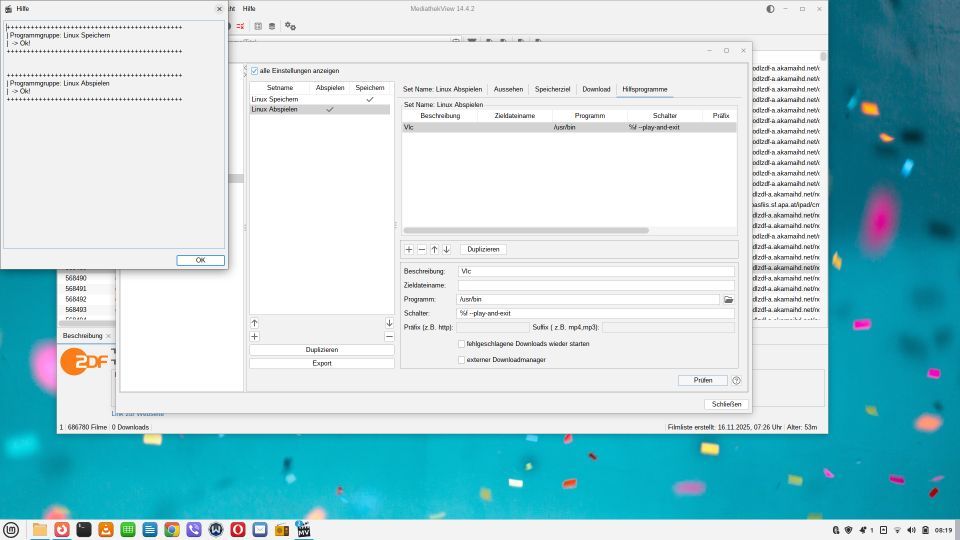Move the Vlc program entry up with the arrow below the table
Screen dimensions: 960x540
pos(434,249)
